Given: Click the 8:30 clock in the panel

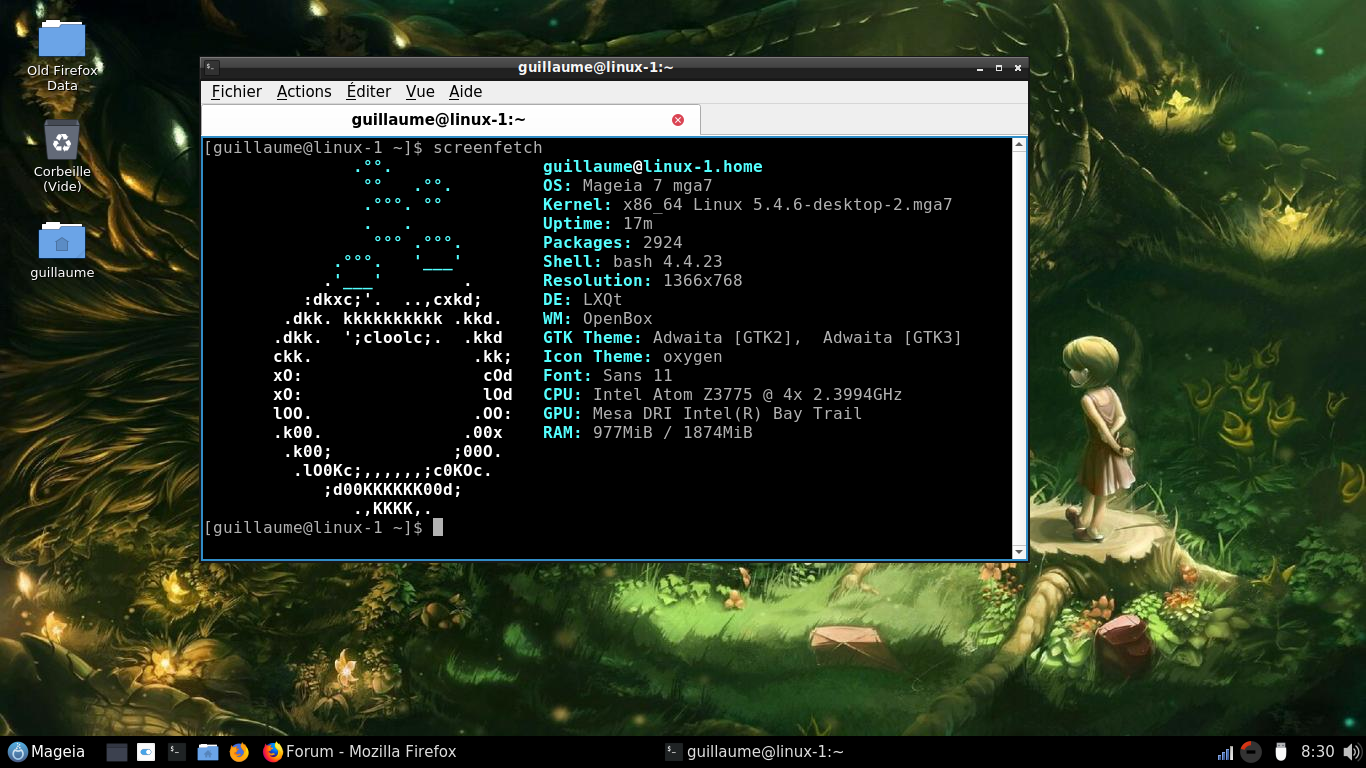Looking at the screenshot, I should pyautogui.click(x=1318, y=752).
